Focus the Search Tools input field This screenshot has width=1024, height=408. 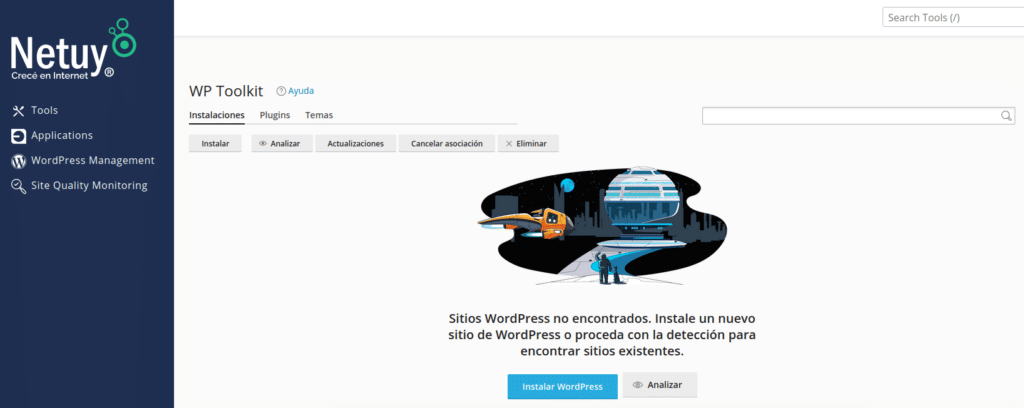point(953,18)
